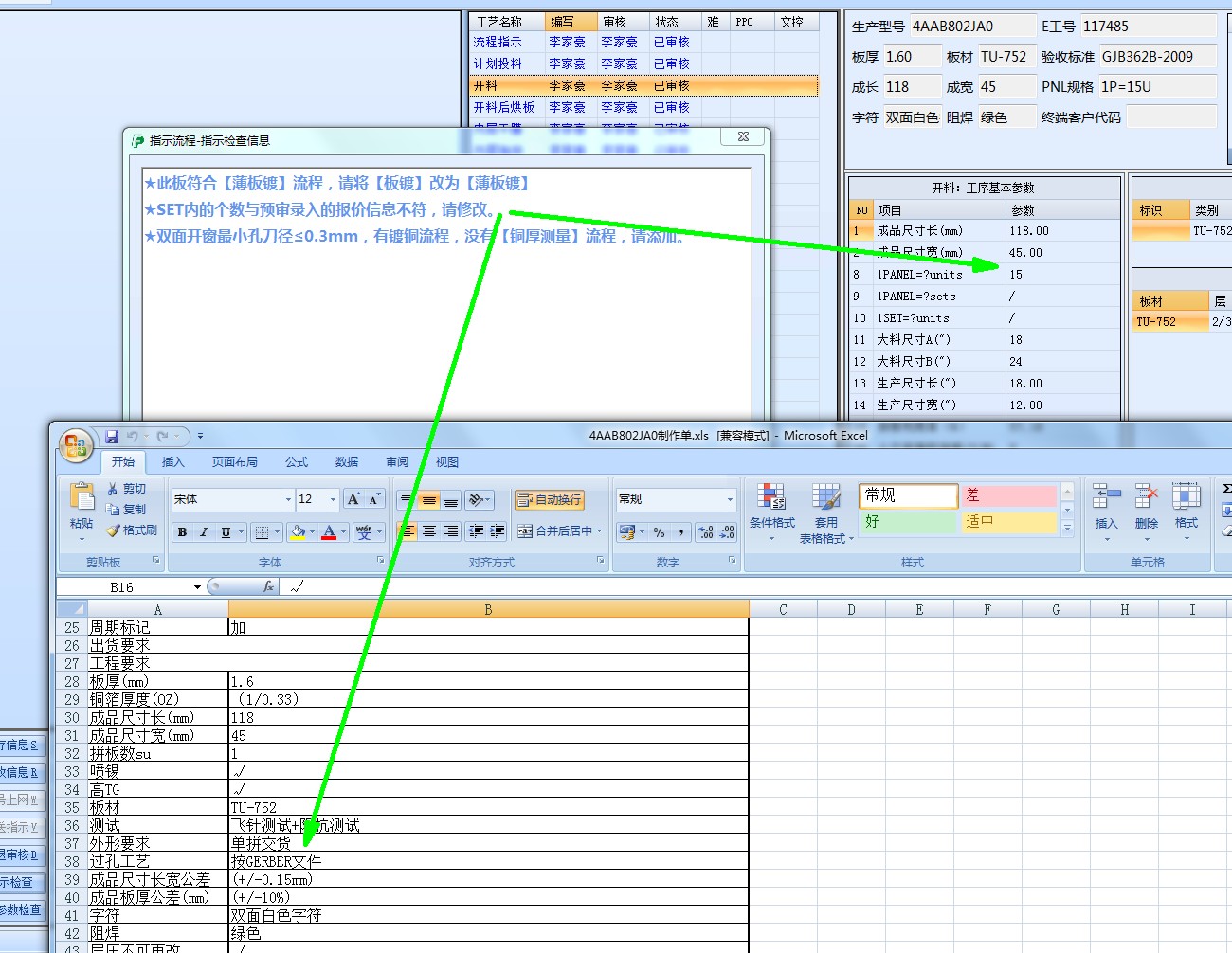Image resolution: width=1232 pixels, height=953 pixels.
Task: Expand the Name Box B16 dropdown
Action: pyautogui.click(x=197, y=587)
